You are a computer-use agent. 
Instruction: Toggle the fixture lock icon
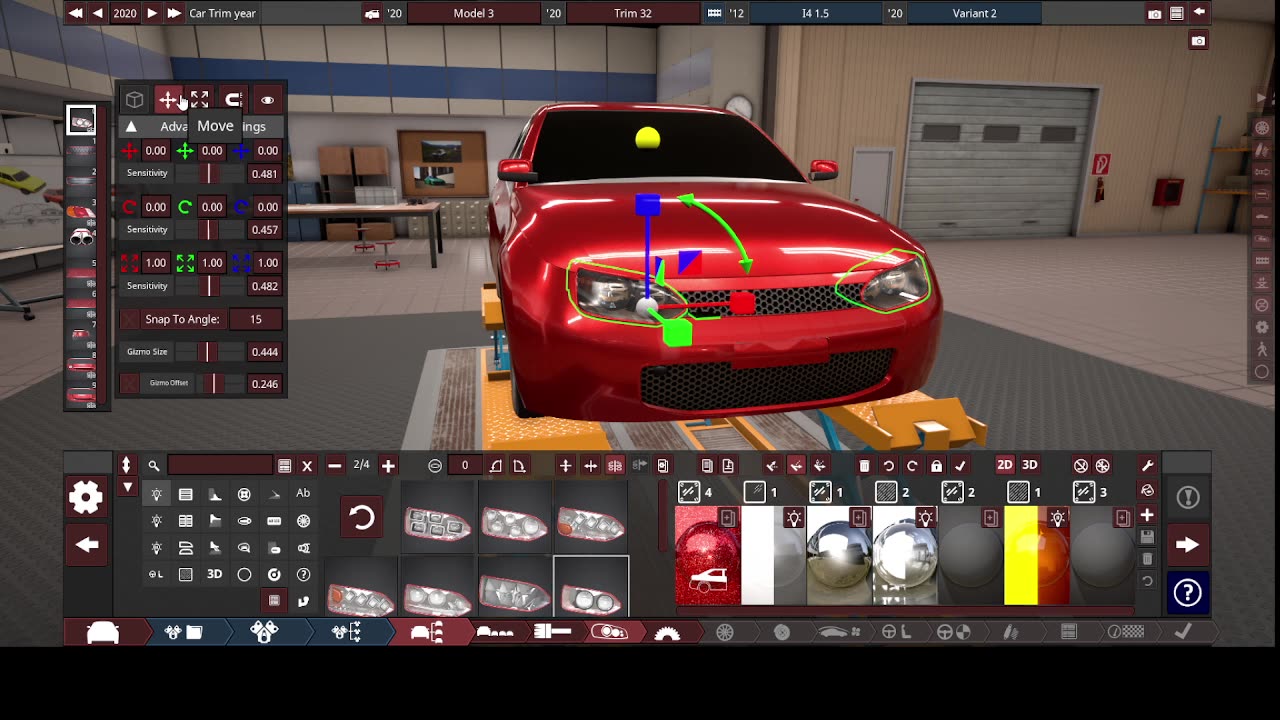tap(936, 466)
